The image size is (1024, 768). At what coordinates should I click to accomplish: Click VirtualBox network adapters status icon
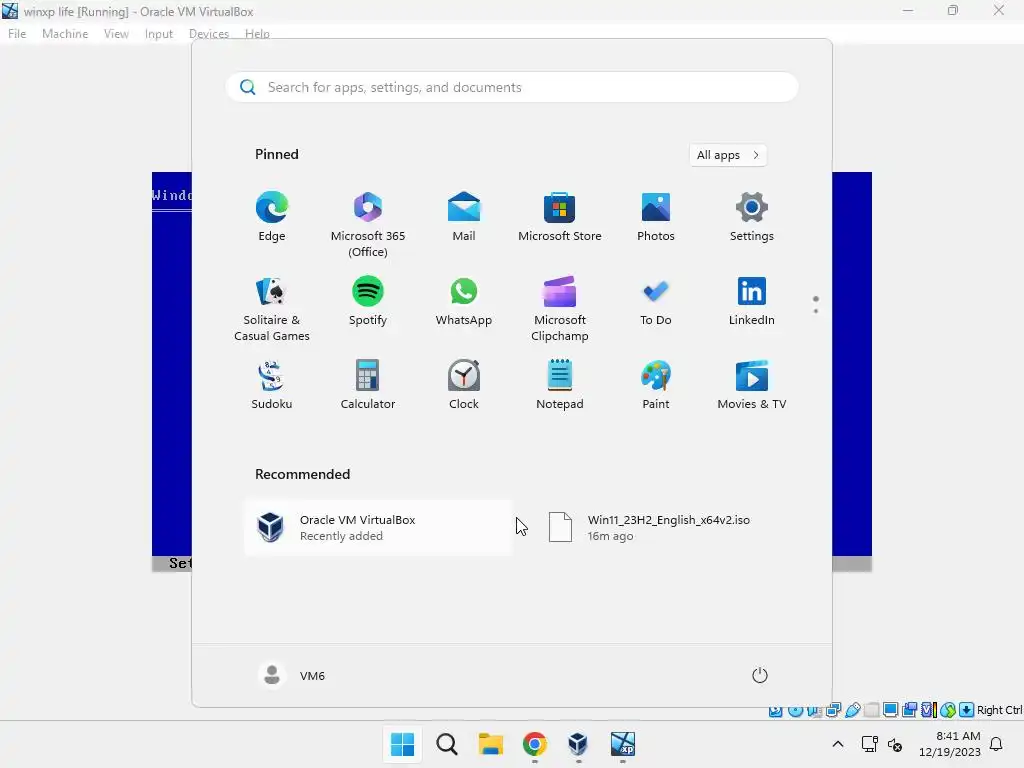(x=833, y=710)
